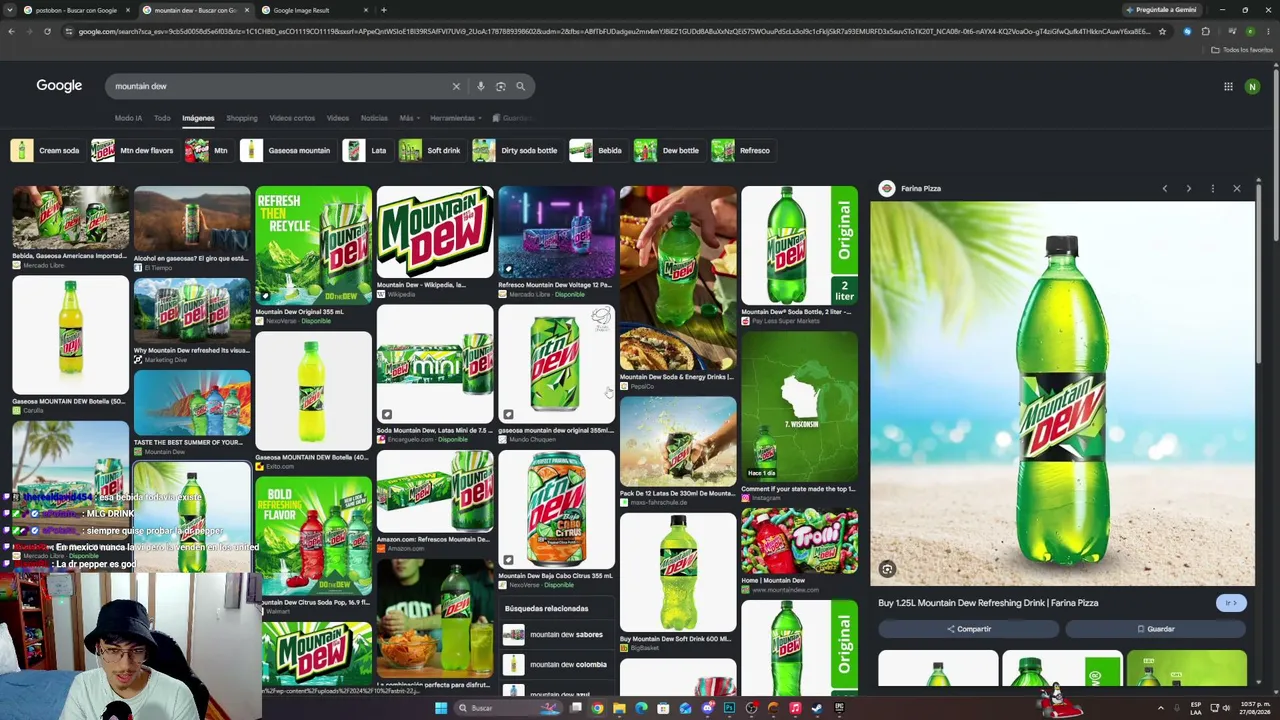Open the Wisconsin map Instagram thumbnail
Viewport: 1280px width, 720px height.
[799, 406]
